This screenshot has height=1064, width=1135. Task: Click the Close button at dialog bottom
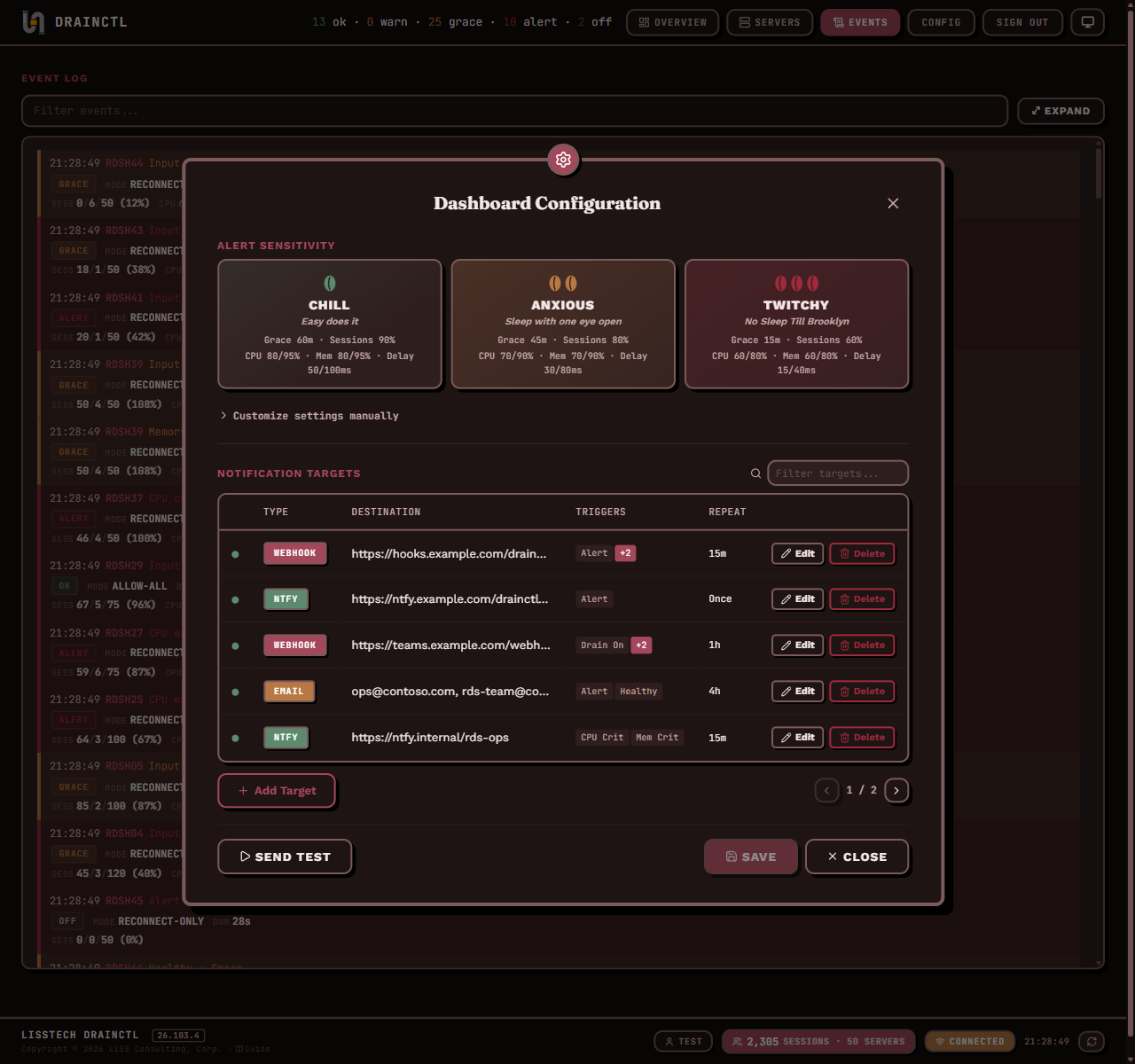pyautogui.click(x=857, y=857)
